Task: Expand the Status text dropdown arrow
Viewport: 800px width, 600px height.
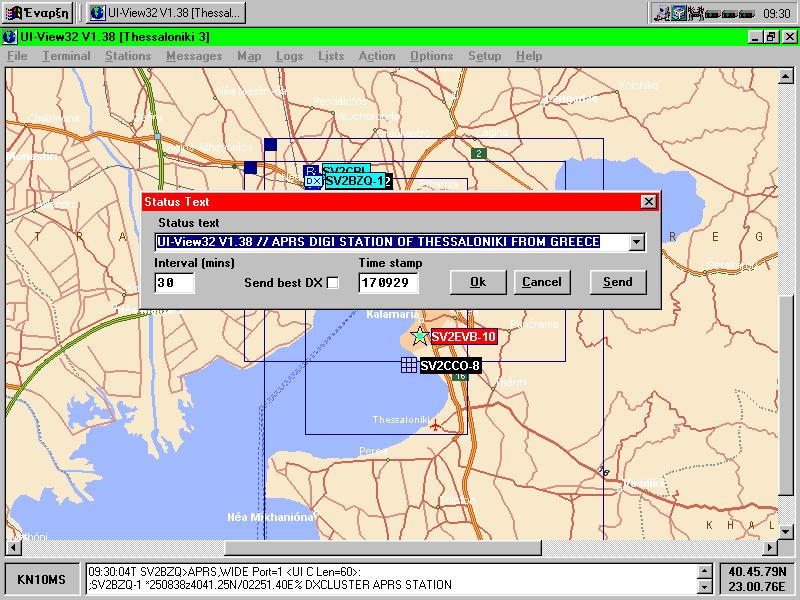Action: pyautogui.click(x=636, y=242)
